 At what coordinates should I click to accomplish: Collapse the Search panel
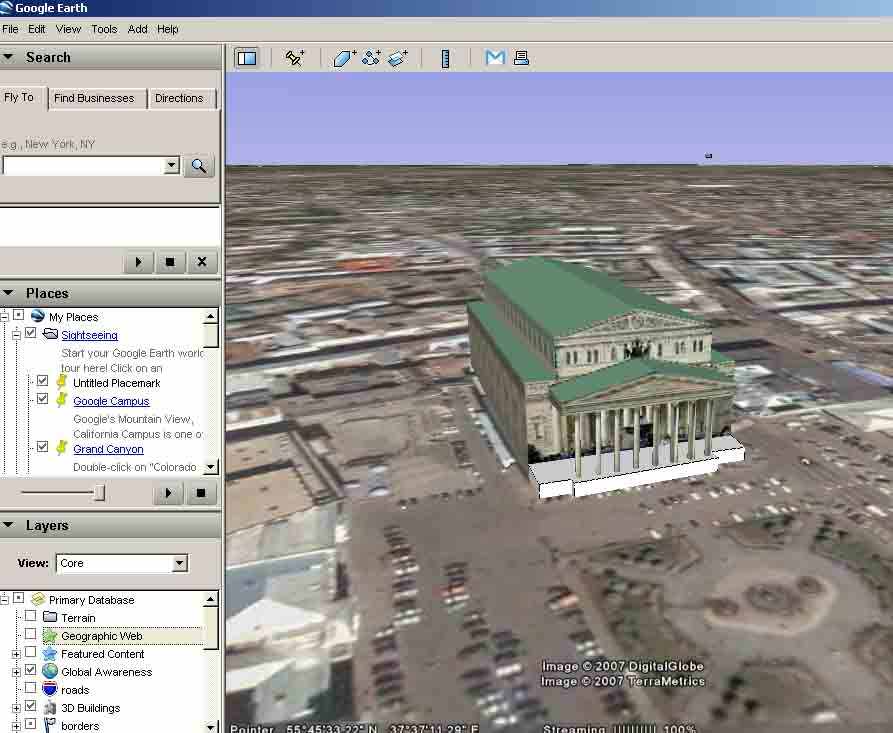pos(9,56)
